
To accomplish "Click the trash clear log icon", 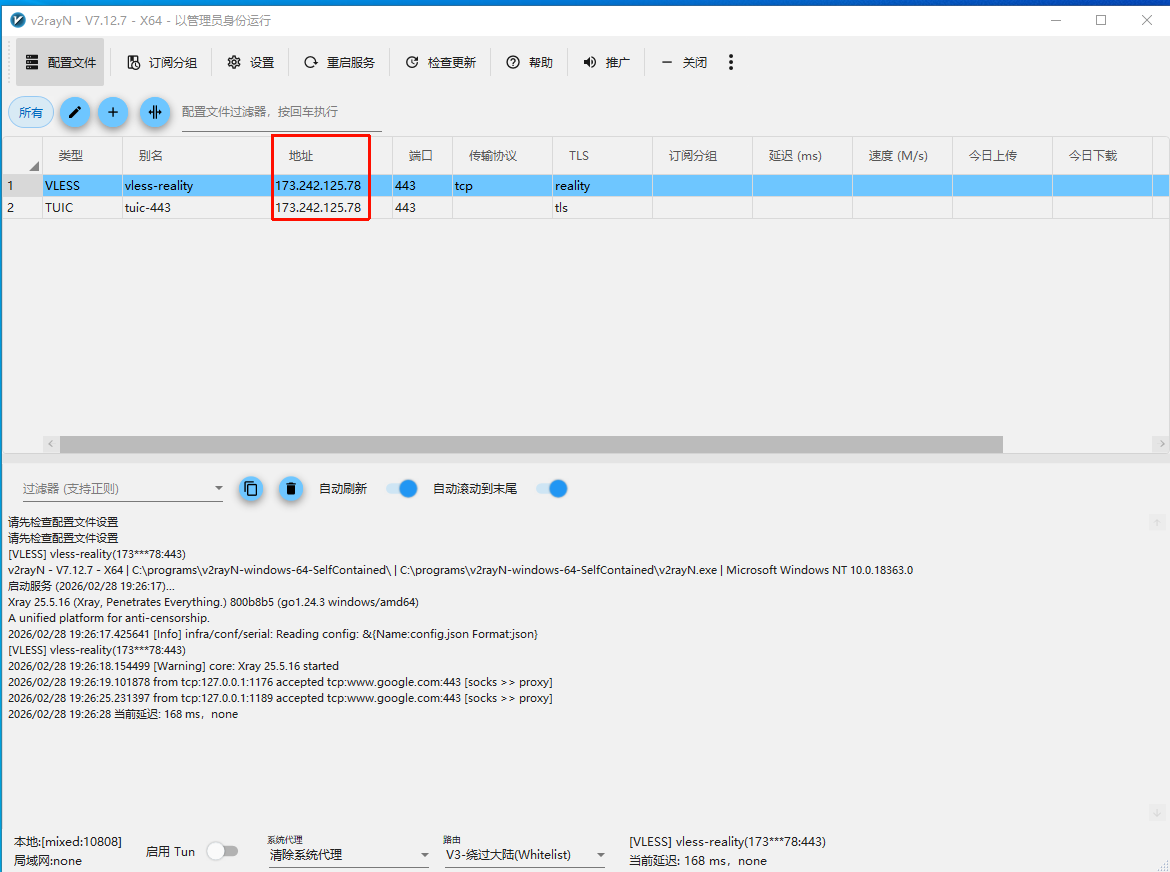I will [291, 489].
